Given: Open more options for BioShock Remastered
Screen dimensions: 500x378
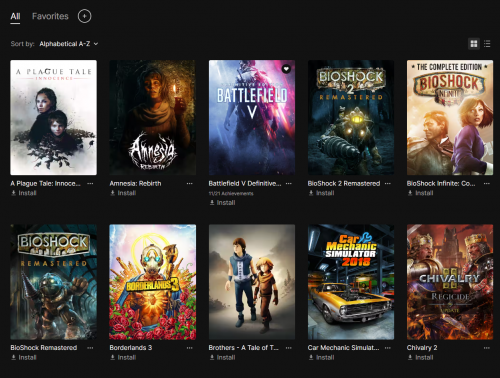Looking at the screenshot, I should [90, 348].
